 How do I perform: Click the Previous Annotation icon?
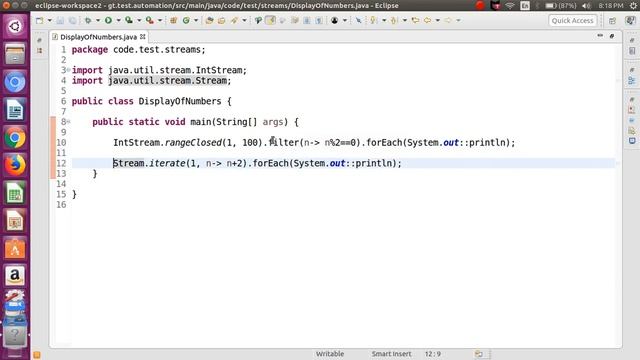click(394, 20)
